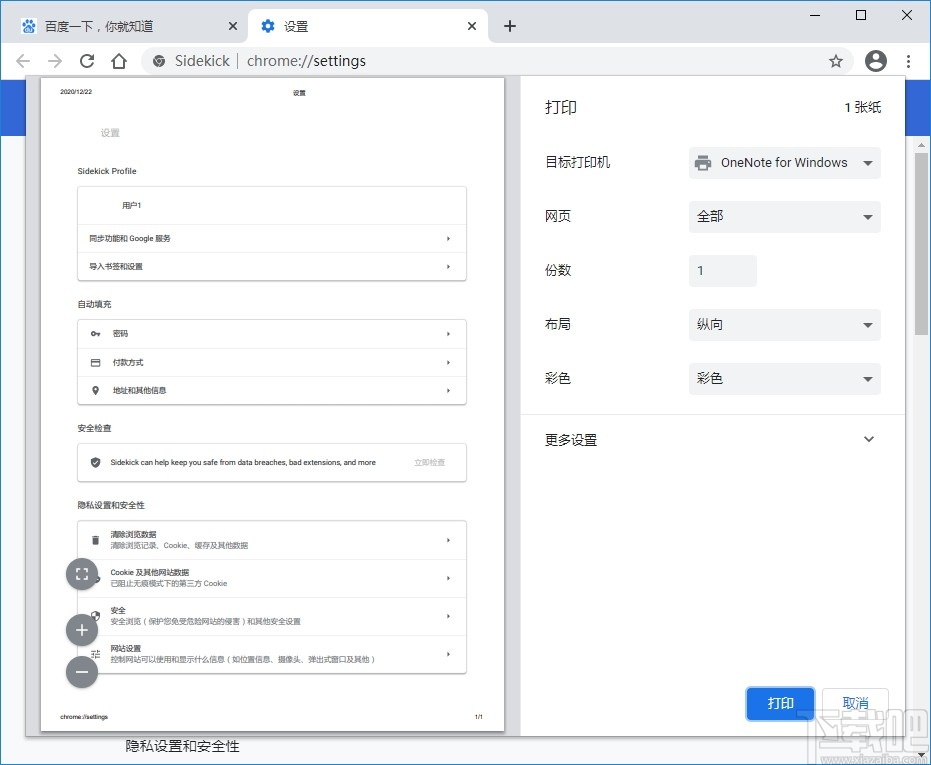931x765 pixels.
Task: Zoom into the print preview with plus button
Action: (82, 630)
